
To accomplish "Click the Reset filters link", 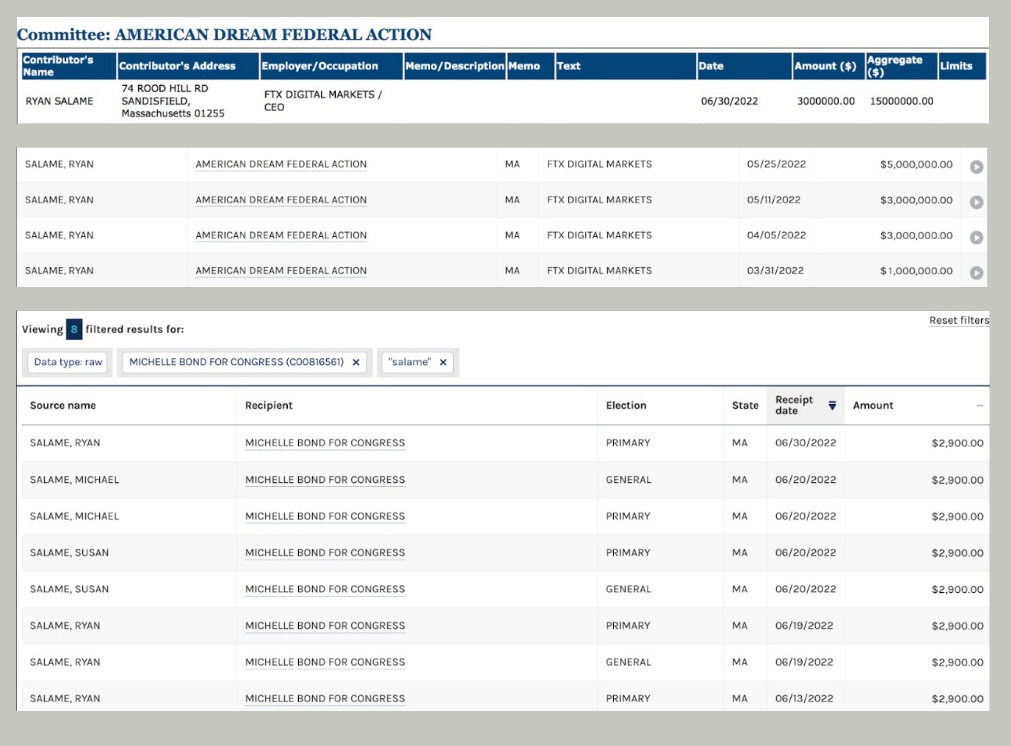I will (x=959, y=320).
